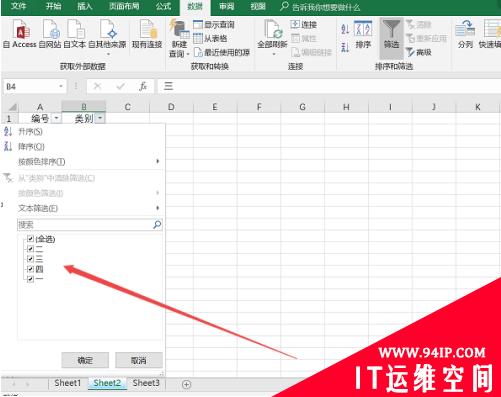
Task: Click the filter search (搜索) box
Action: point(90,225)
